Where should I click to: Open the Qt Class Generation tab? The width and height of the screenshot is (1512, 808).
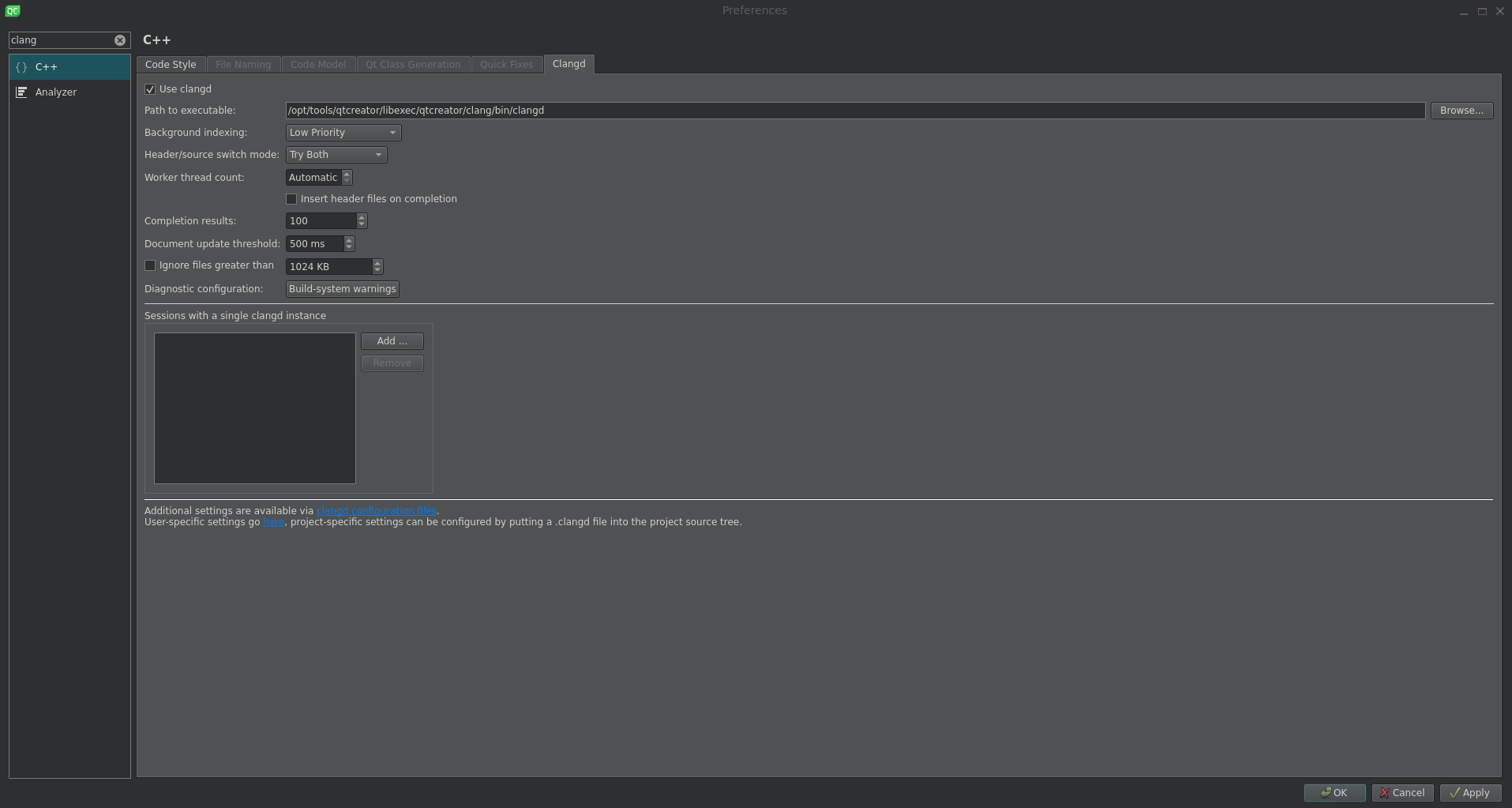[413, 65]
